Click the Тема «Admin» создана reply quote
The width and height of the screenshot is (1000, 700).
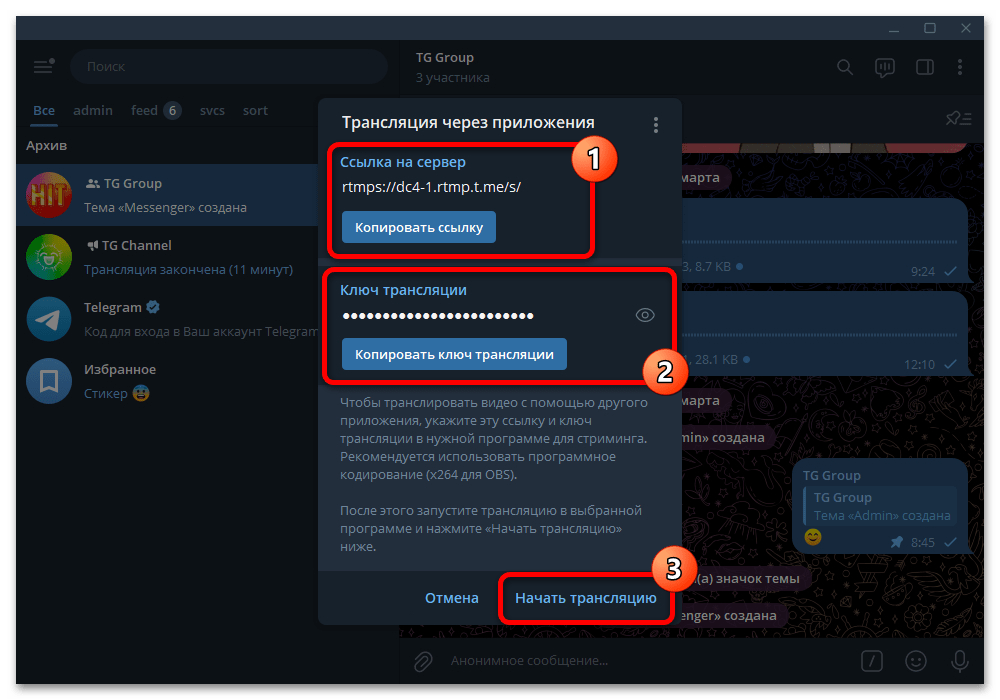point(880,506)
